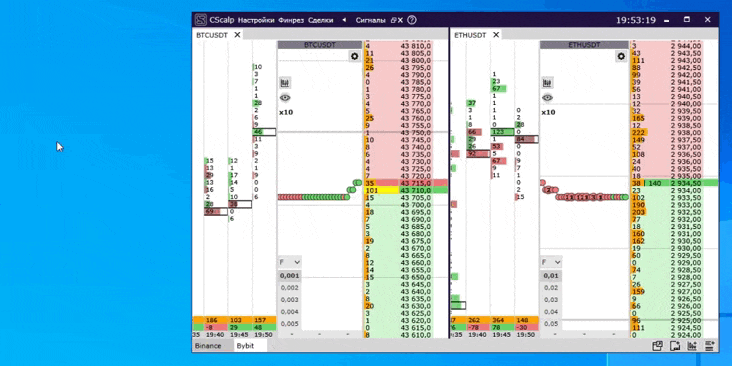This screenshot has height=366, width=732.
Task: Click the left arrow collapse in title bar
Action: click(x=344, y=20)
